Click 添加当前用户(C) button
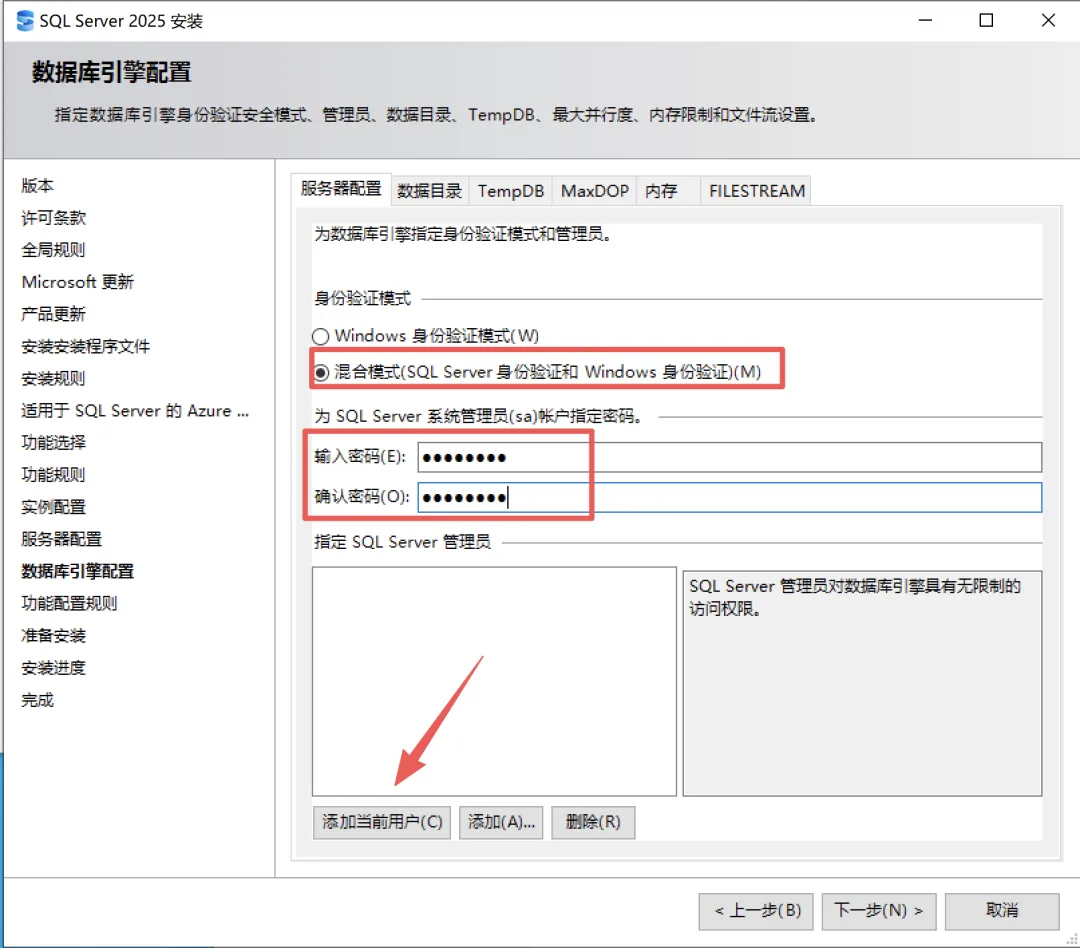Image resolution: width=1080 pixels, height=948 pixels. [x=382, y=823]
